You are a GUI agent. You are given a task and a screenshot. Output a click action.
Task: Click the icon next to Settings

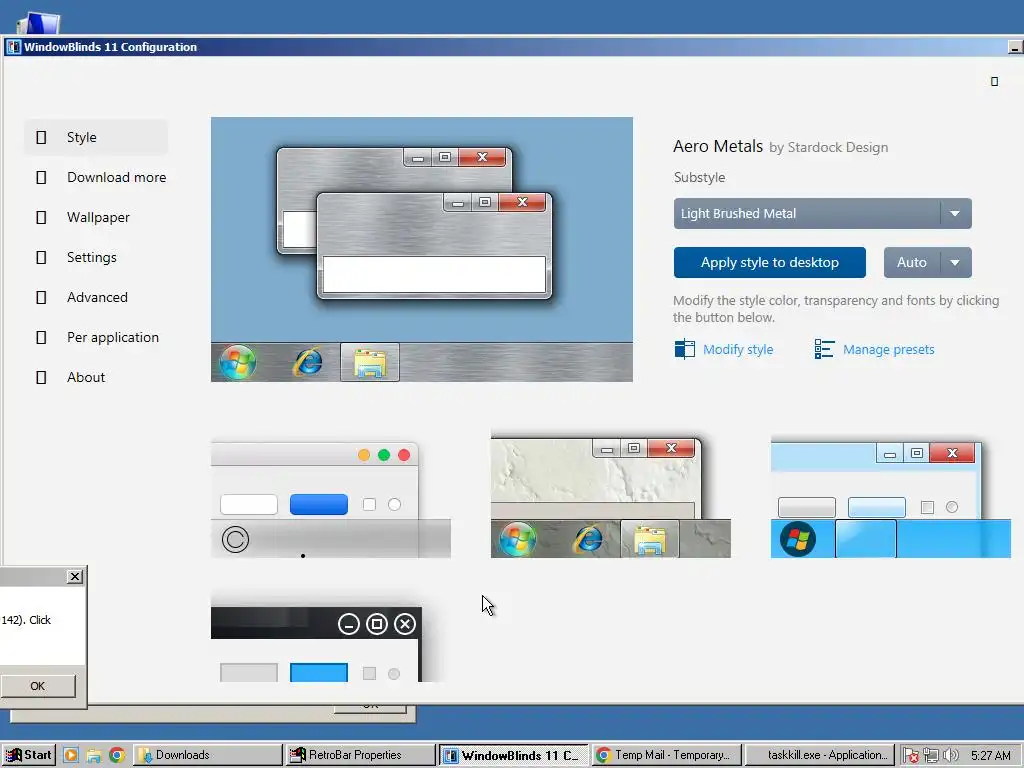pyautogui.click(x=41, y=257)
